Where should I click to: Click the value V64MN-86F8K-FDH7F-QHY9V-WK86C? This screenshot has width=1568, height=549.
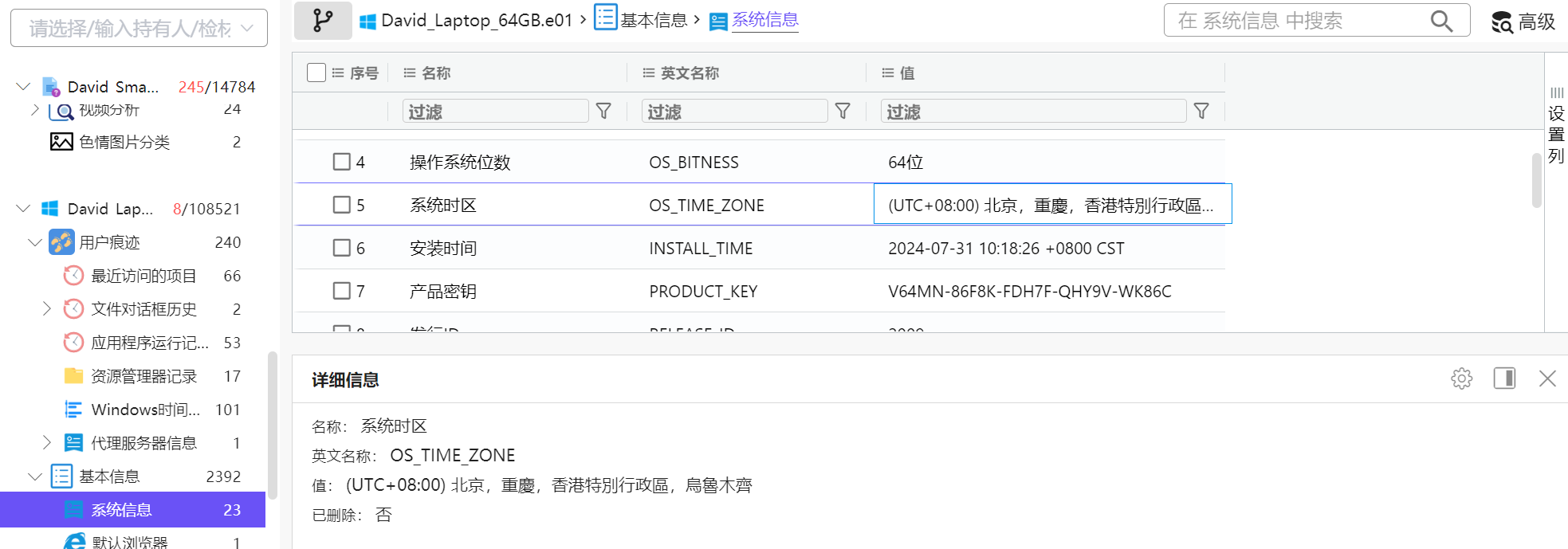(x=1030, y=292)
